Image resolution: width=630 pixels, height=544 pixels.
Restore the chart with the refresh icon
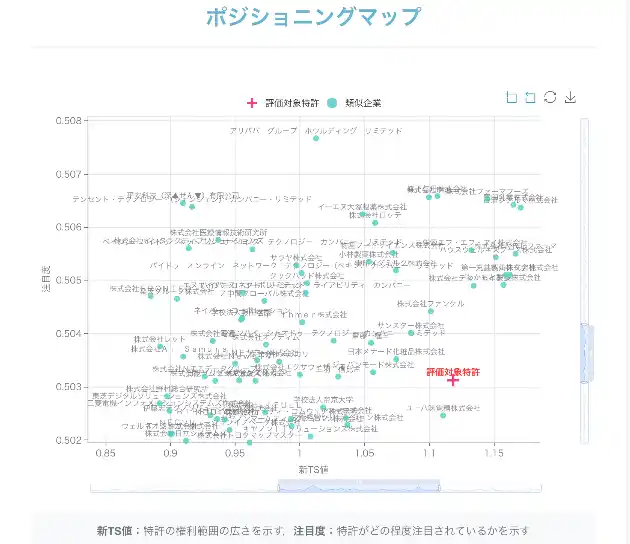[x=550, y=97]
